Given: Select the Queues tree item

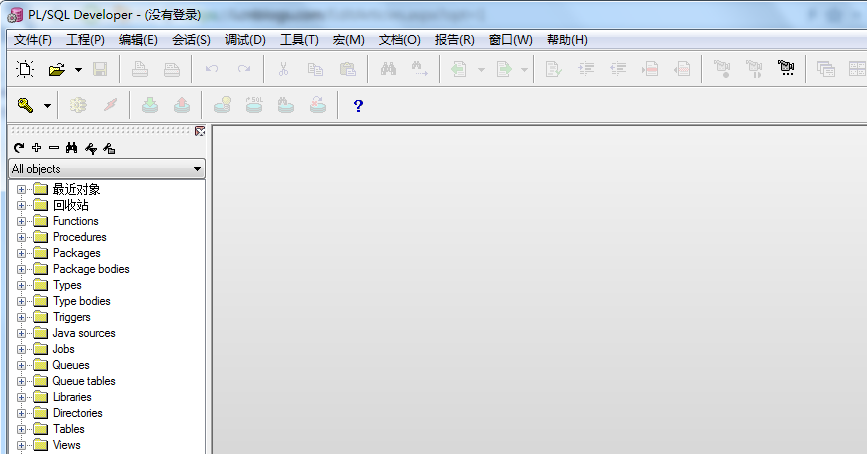Looking at the screenshot, I should [71, 366].
